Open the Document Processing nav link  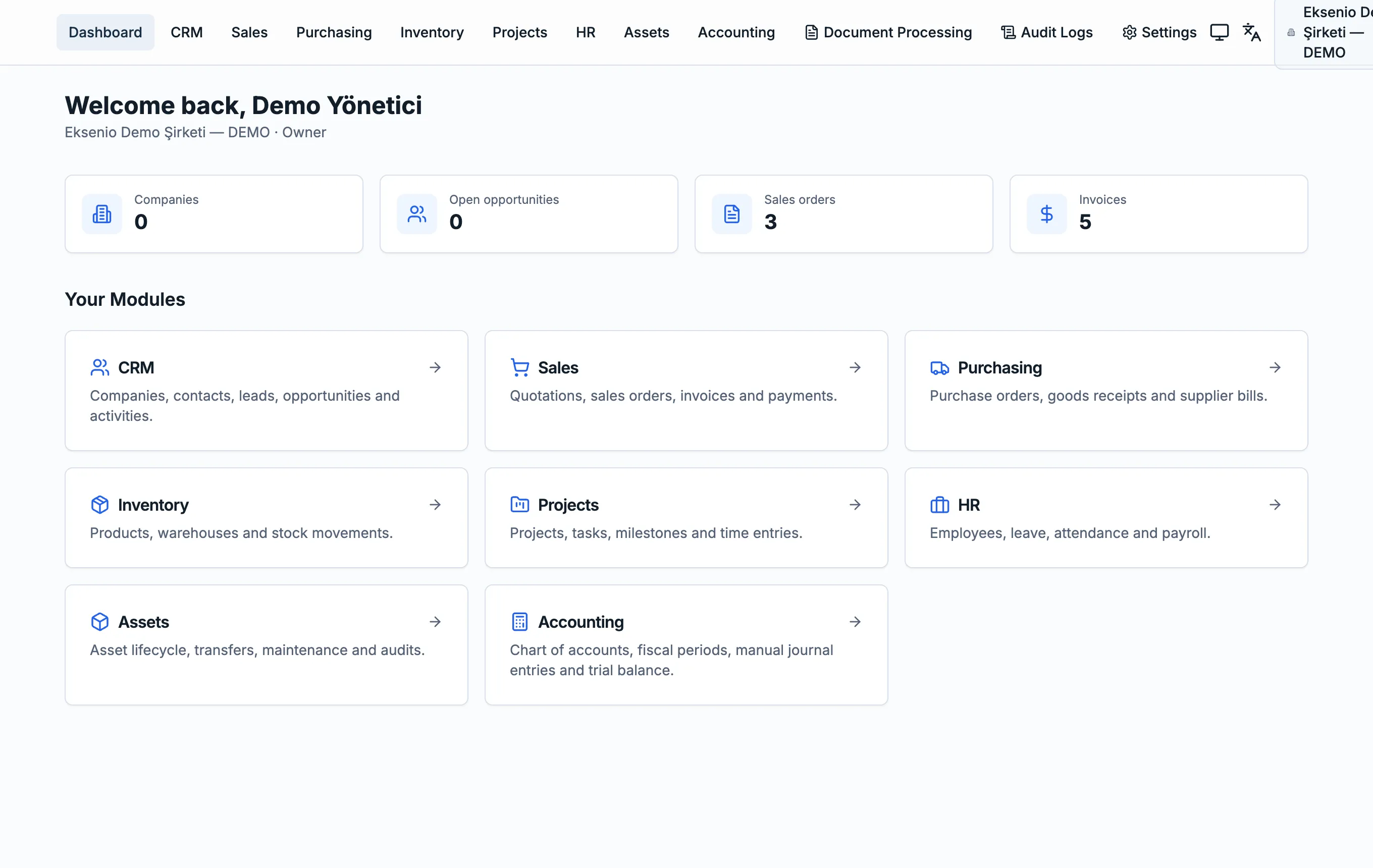888,32
